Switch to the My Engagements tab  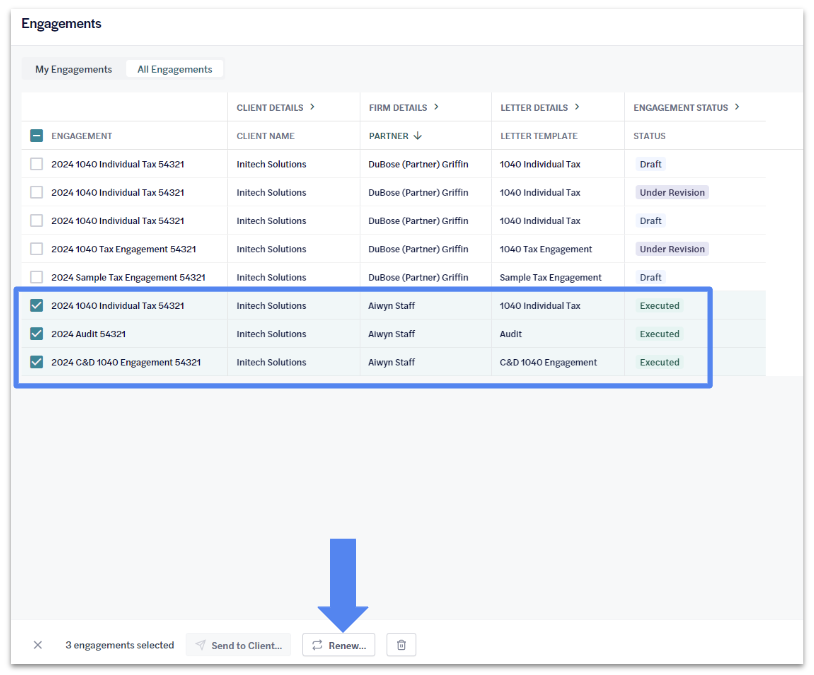pyautogui.click(x=74, y=69)
